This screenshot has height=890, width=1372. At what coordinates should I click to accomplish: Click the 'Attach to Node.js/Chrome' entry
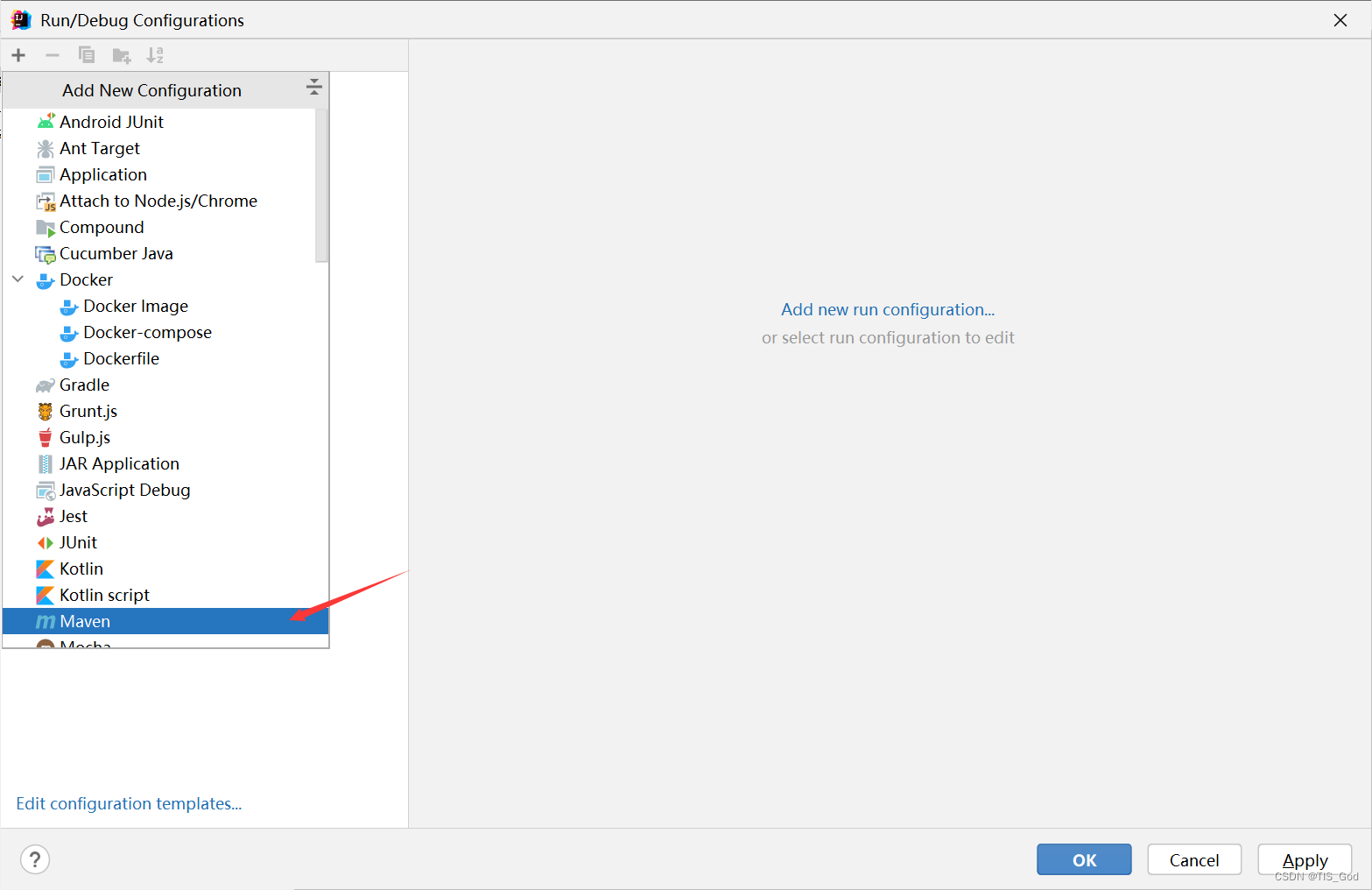tap(165, 201)
